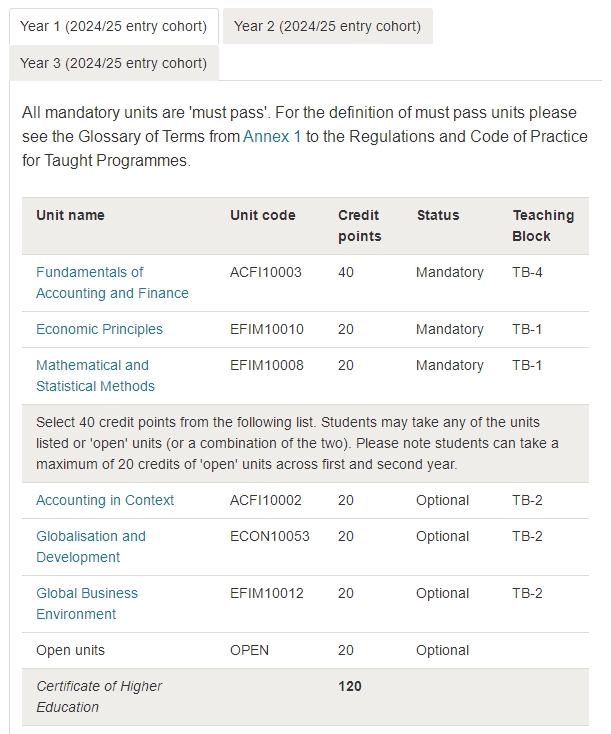Open the Year 2 (2024/25 entry cohort) tab
This screenshot has width=611, height=734.
327,26
